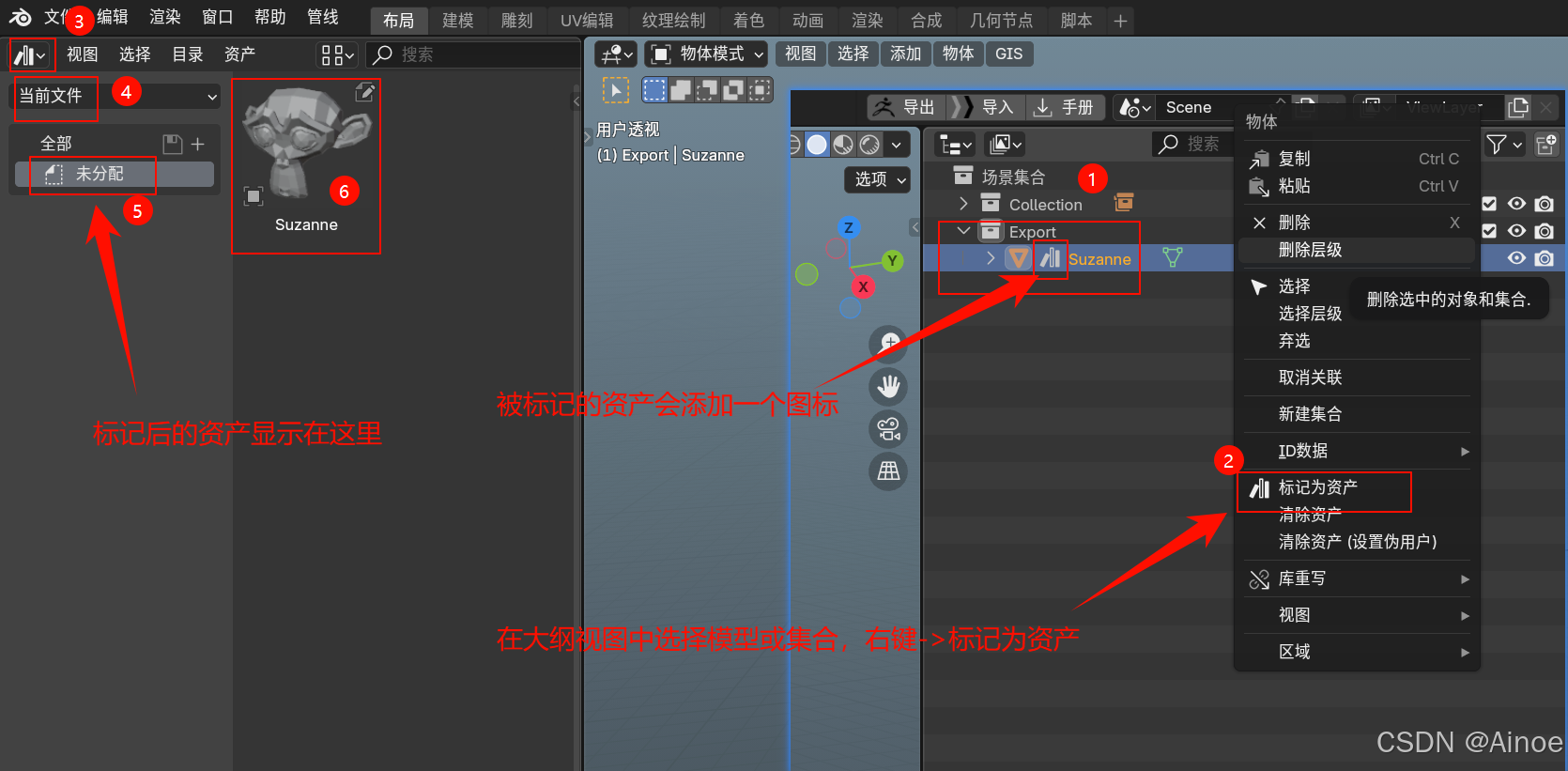1568x771 pixels.
Task: Open the 物体模式 mode dropdown
Action: pyautogui.click(x=707, y=54)
